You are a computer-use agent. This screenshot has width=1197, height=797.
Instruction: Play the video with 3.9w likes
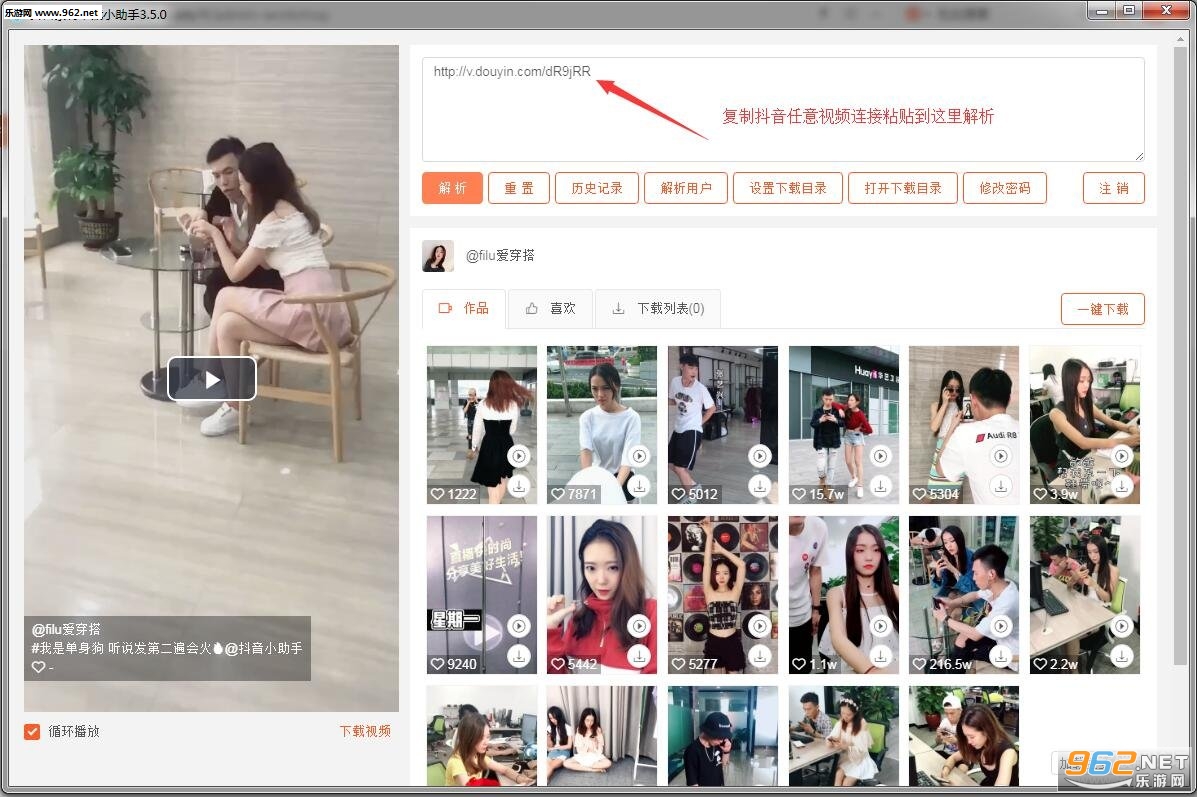click(1121, 456)
